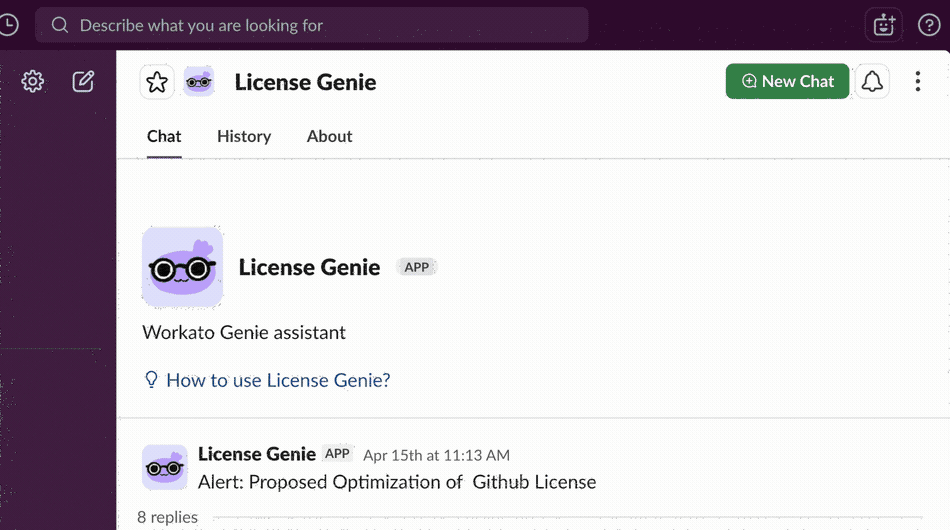The width and height of the screenshot is (950, 530).
Task: Open the License Genie header title
Action: point(305,82)
